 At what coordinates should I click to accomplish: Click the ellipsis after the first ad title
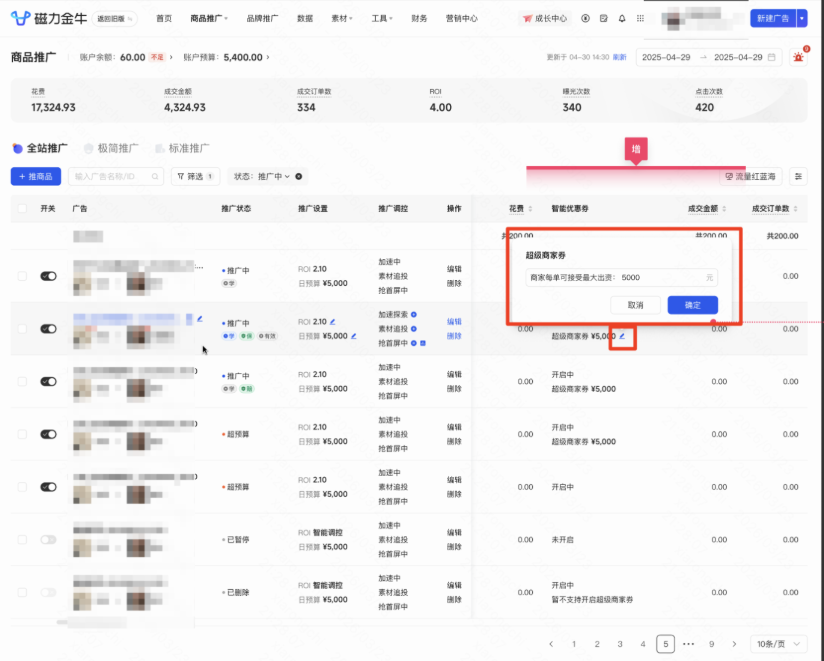[x=199, y=267]
